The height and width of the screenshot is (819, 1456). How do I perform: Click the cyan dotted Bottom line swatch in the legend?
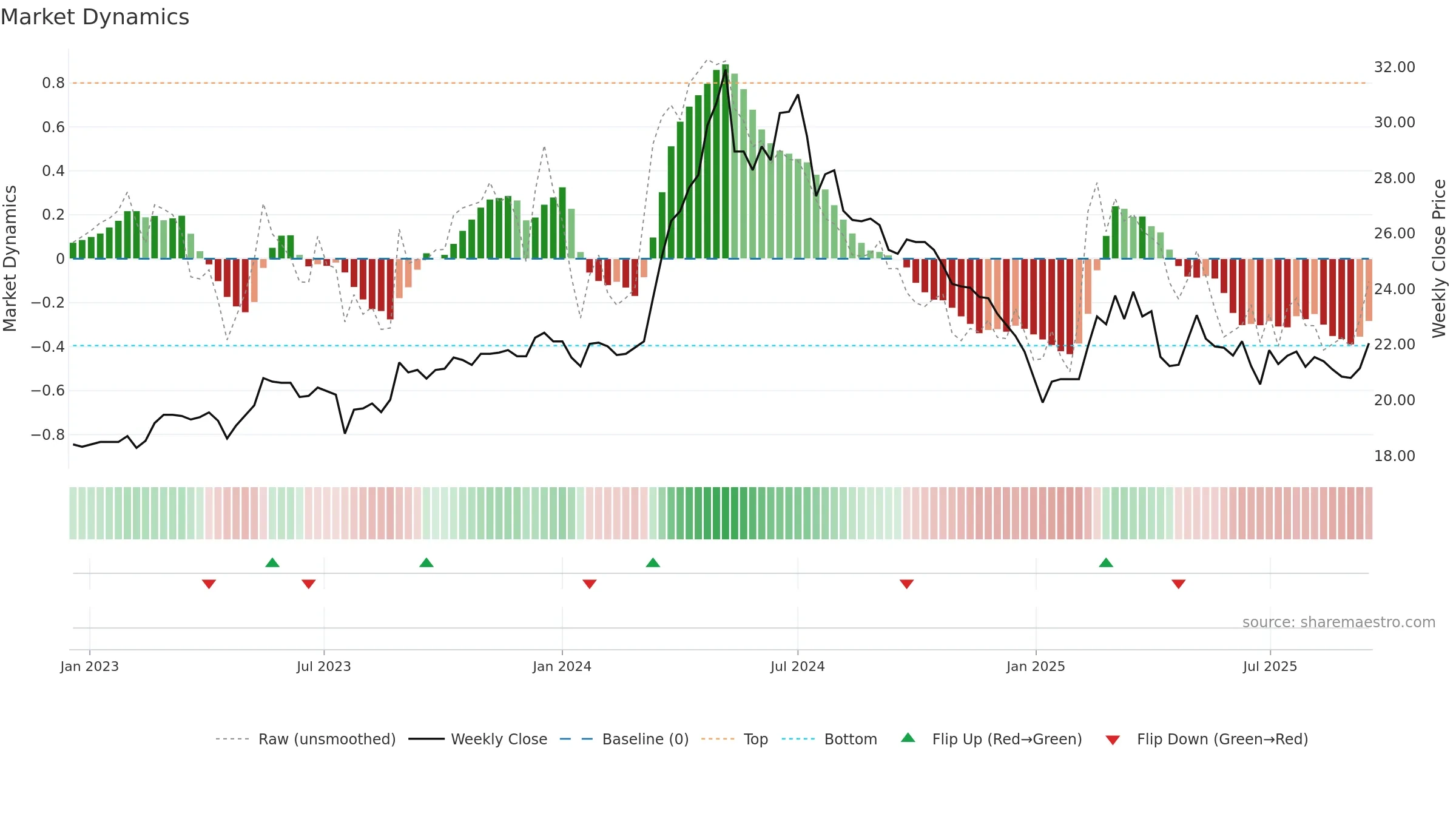(x=798, y=739)
